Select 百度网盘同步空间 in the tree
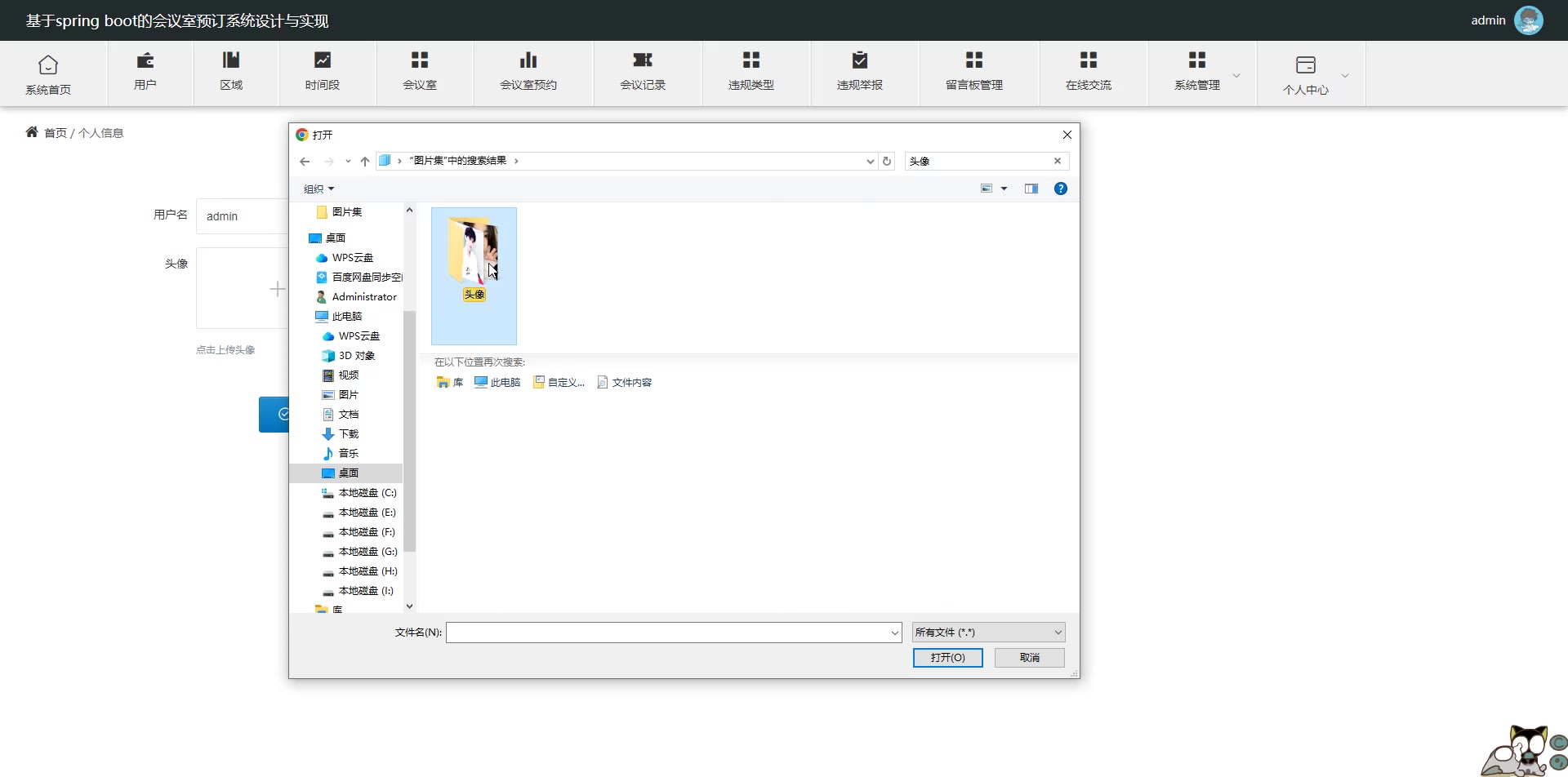 359,277
